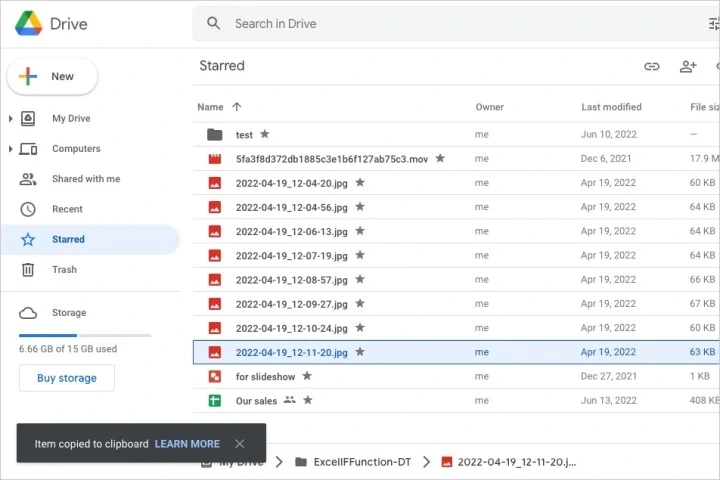Reverse sort order with Name arrow
This screenshot has width=720, height=480.
pyautogui.click(x=236, y=107)
